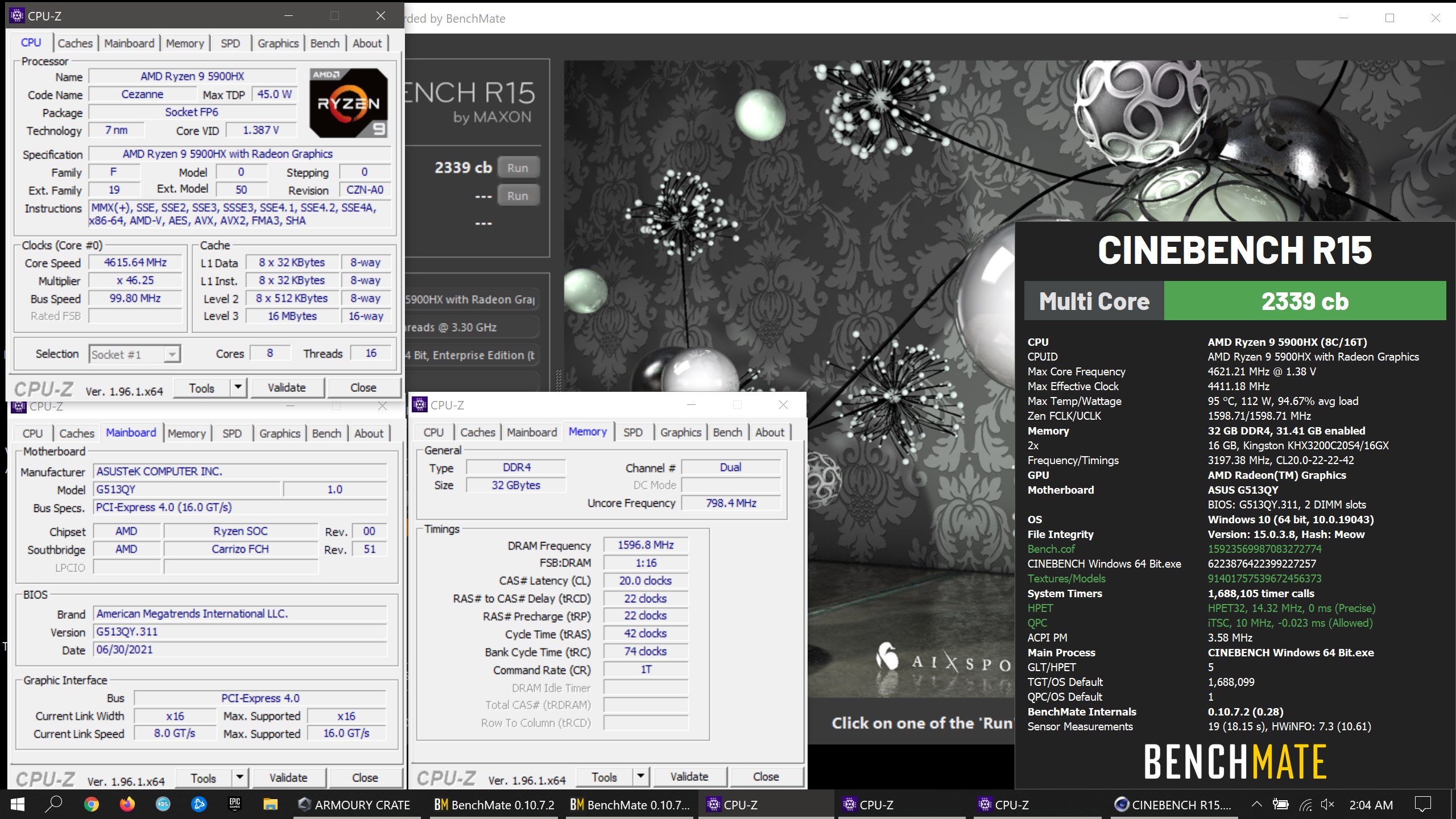Click Core Speed value 4615.64 MHz
This screenshot has height=819, width=1456.
click(135, 263)
